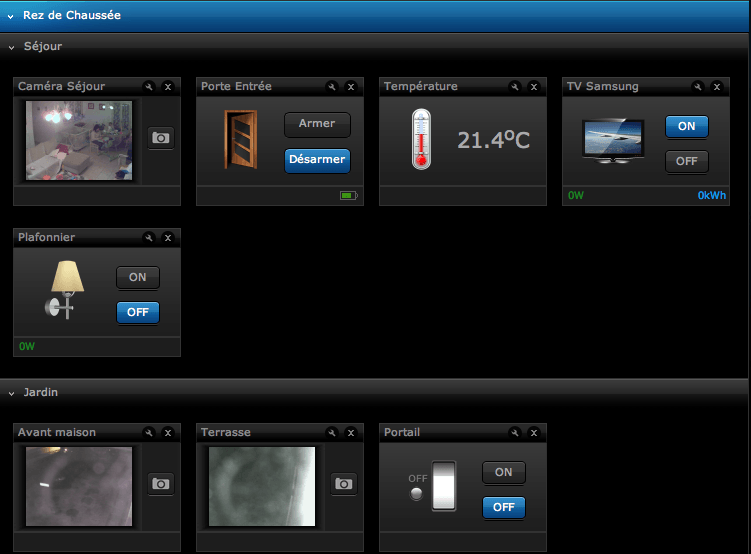
Task: Click the Plafonnier widget title
Action: coord(46,237)
